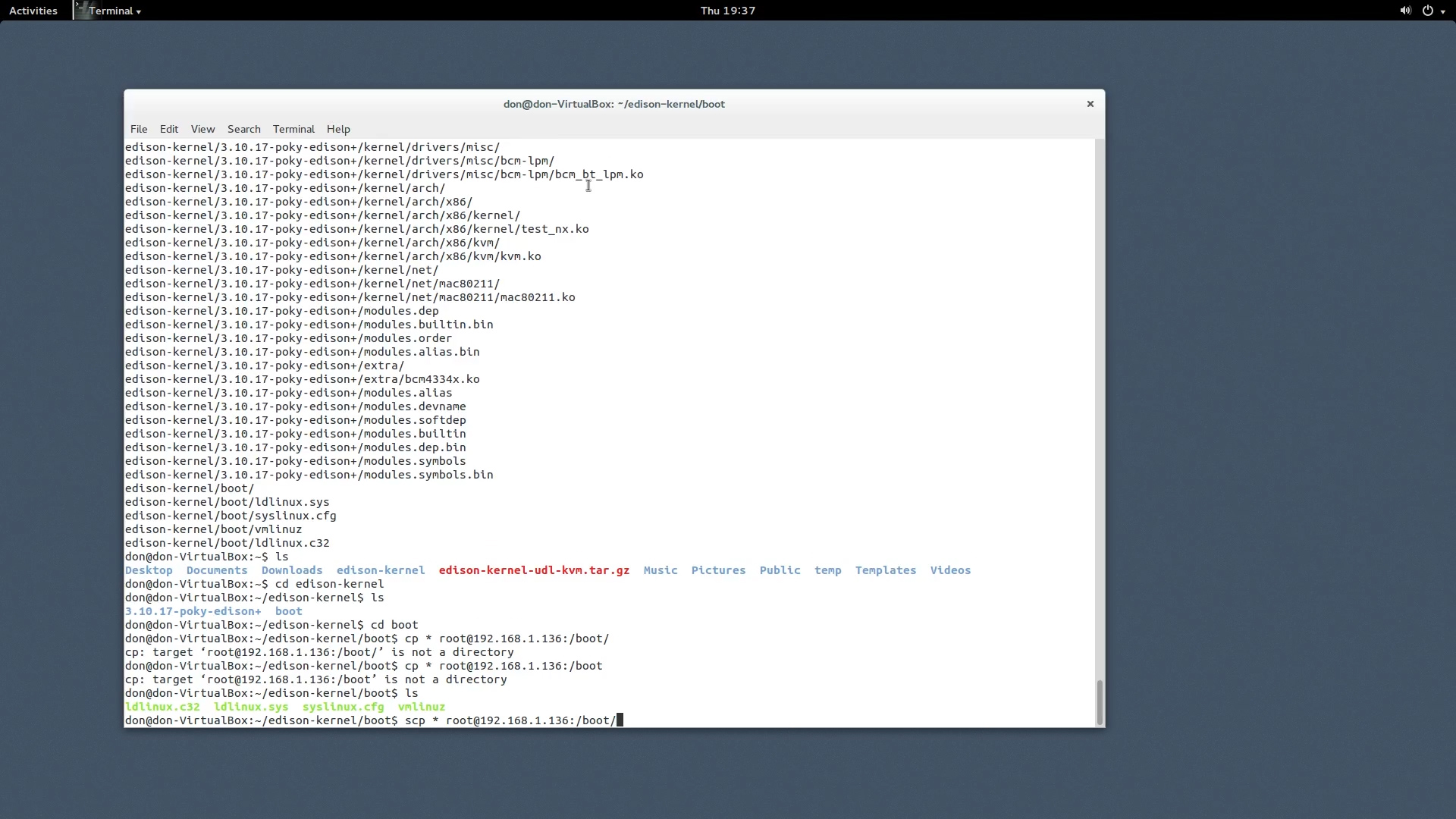The width and height of the screenshot is (1456, 819).
Task: Open the File menu
Action: pos(139,129)
